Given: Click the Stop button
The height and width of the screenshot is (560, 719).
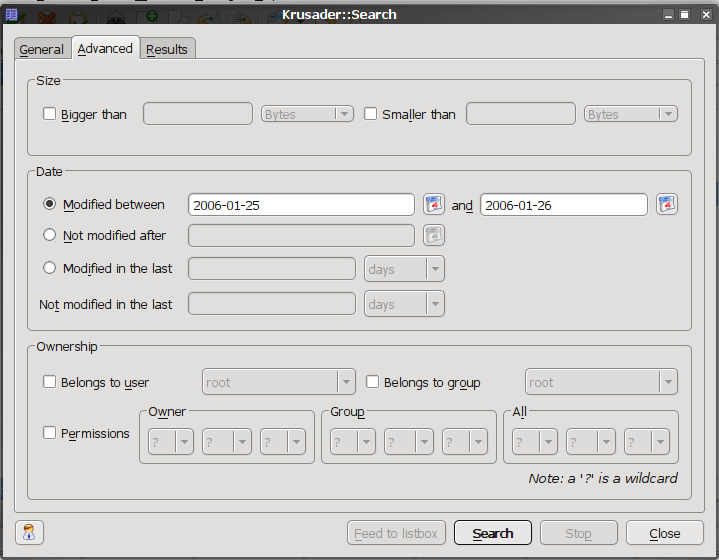Looking at the screenshot, I should click(x=579, y=533).
